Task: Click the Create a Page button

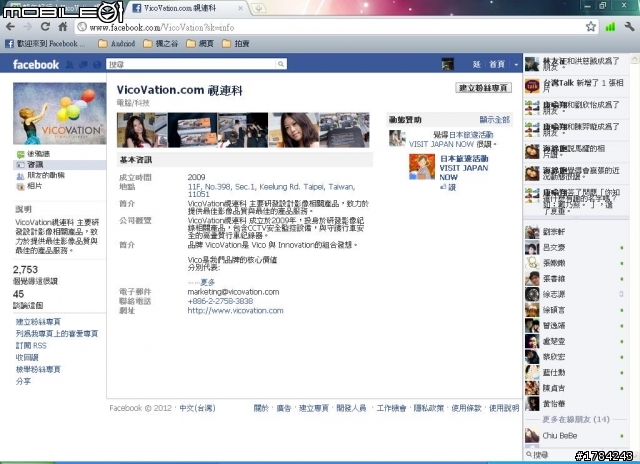Action: pyautogui.click(x=483, y=88)
